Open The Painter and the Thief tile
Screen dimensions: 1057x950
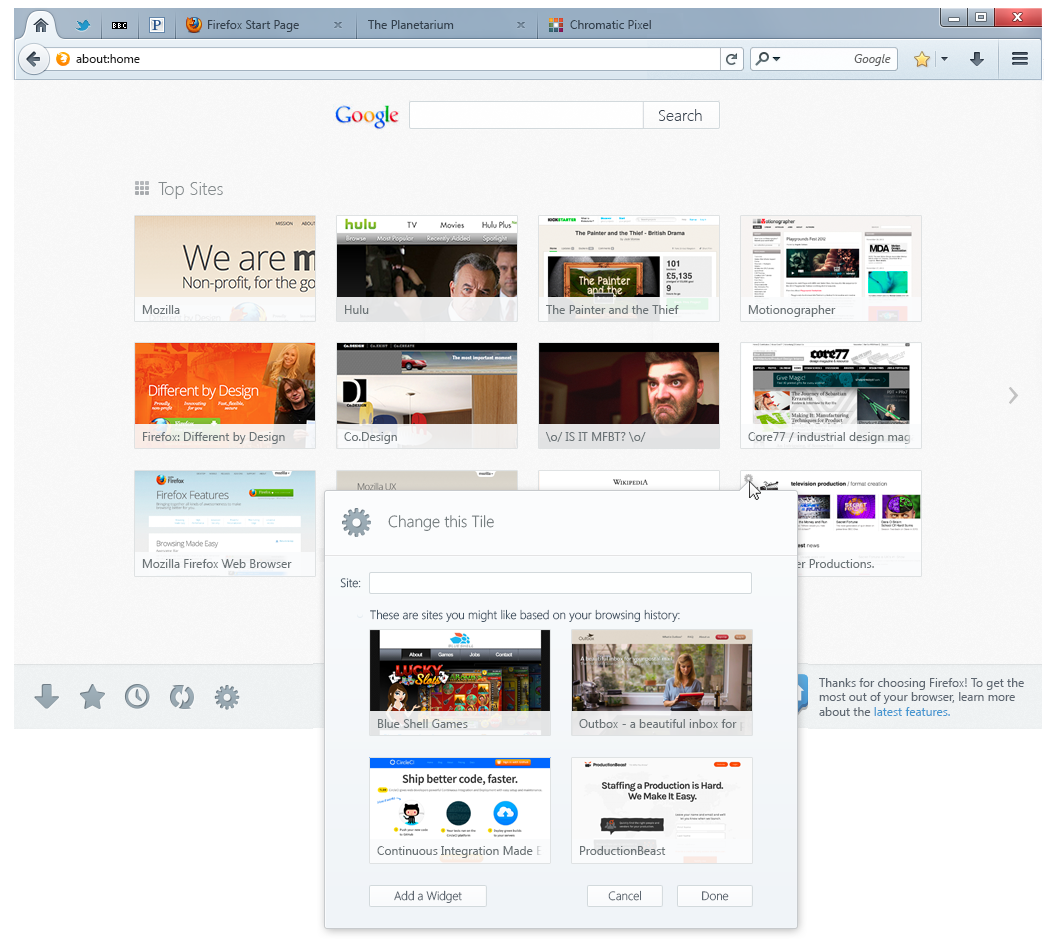pos(629,268)
